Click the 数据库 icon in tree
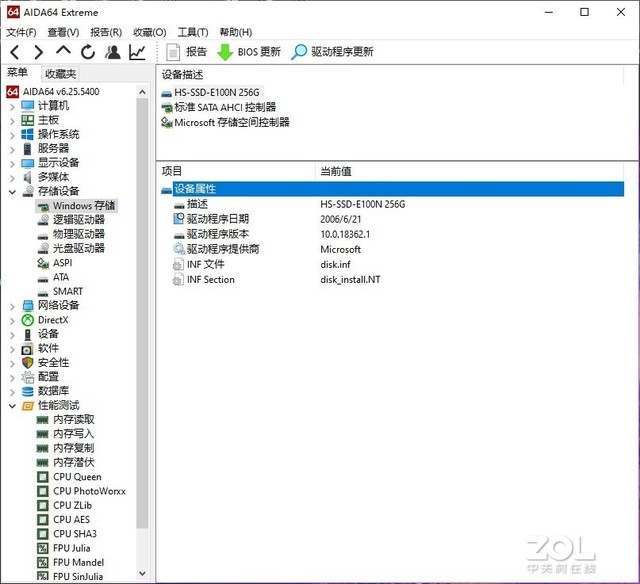640x584 pixels. [x=27, y=392]
